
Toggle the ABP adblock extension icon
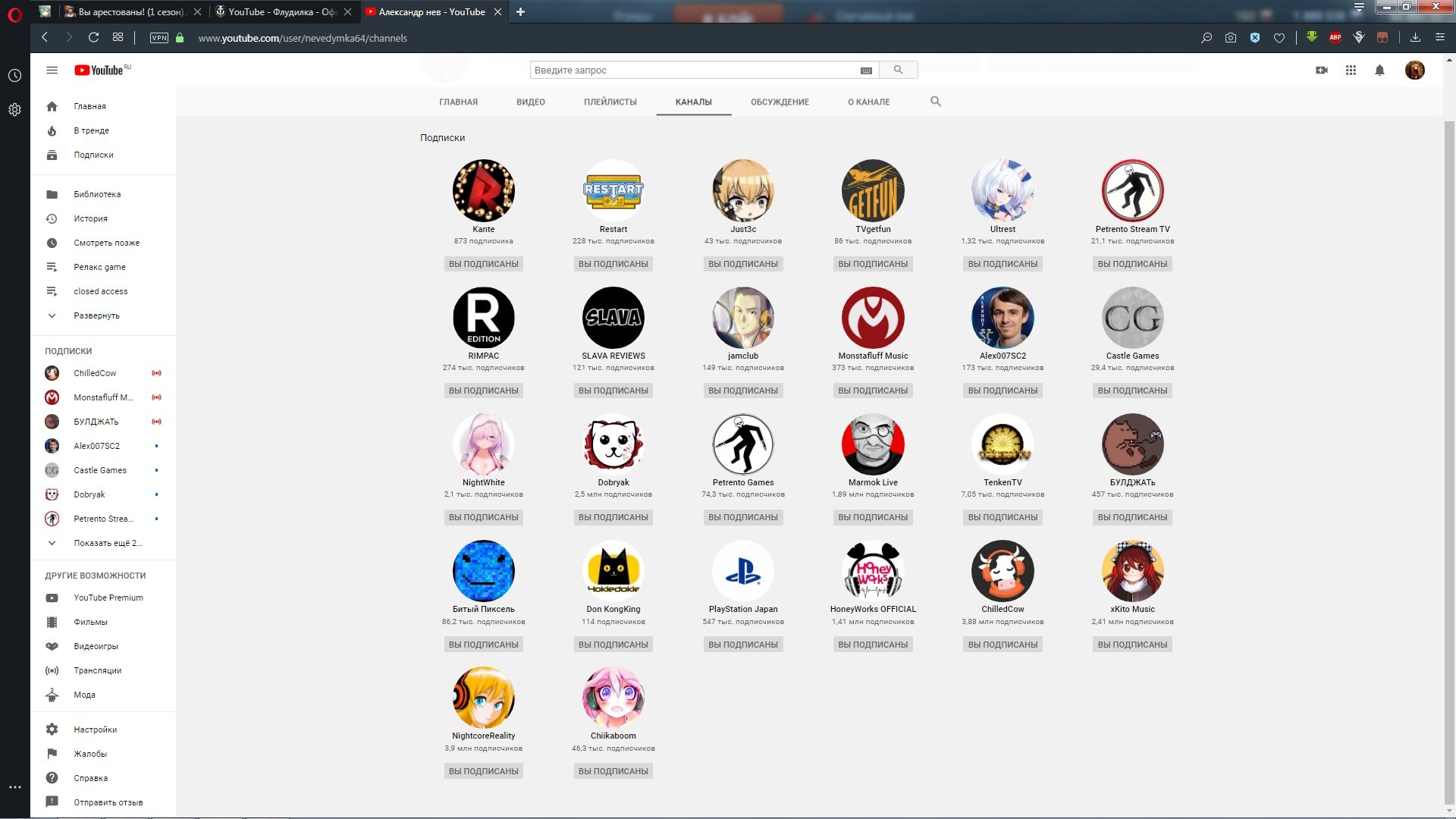pyautogui.click(x=1335, y=37)
